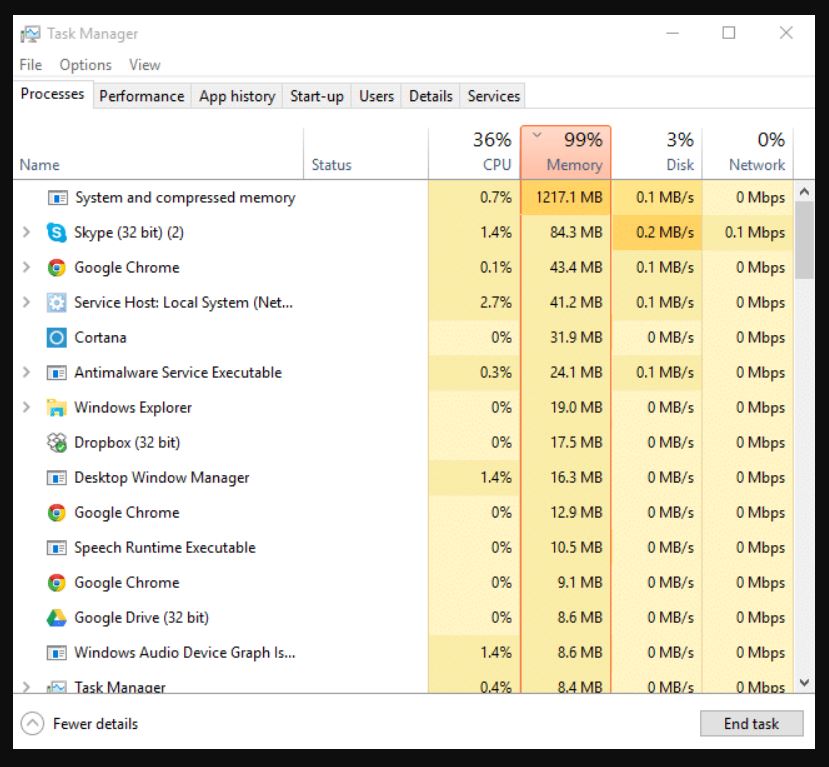Screen dimensions: 829x767
Task: Select the Desktop Window Manager process name
Action: [x=162, y=477]
